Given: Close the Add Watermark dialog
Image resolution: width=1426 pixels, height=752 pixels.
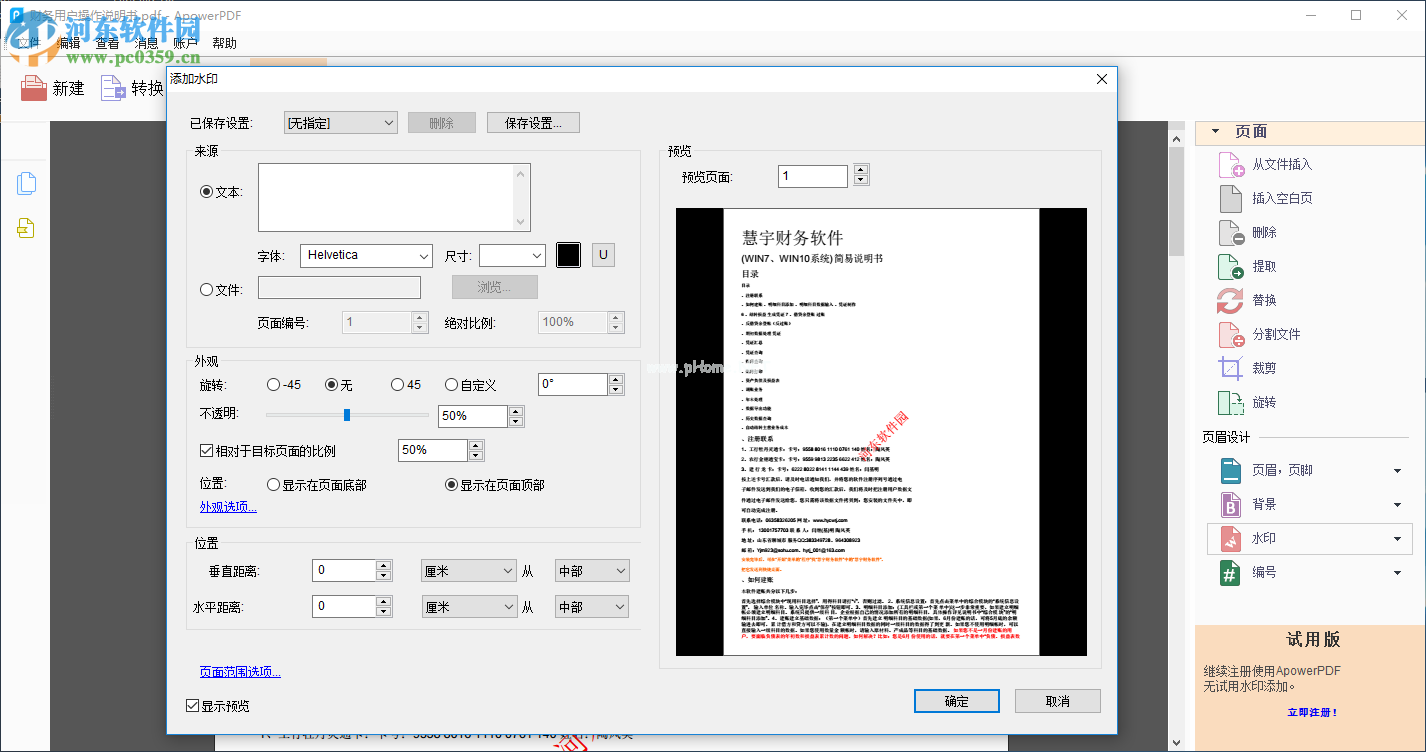Looking at the screenshot, I should (x=1102, y=79).
